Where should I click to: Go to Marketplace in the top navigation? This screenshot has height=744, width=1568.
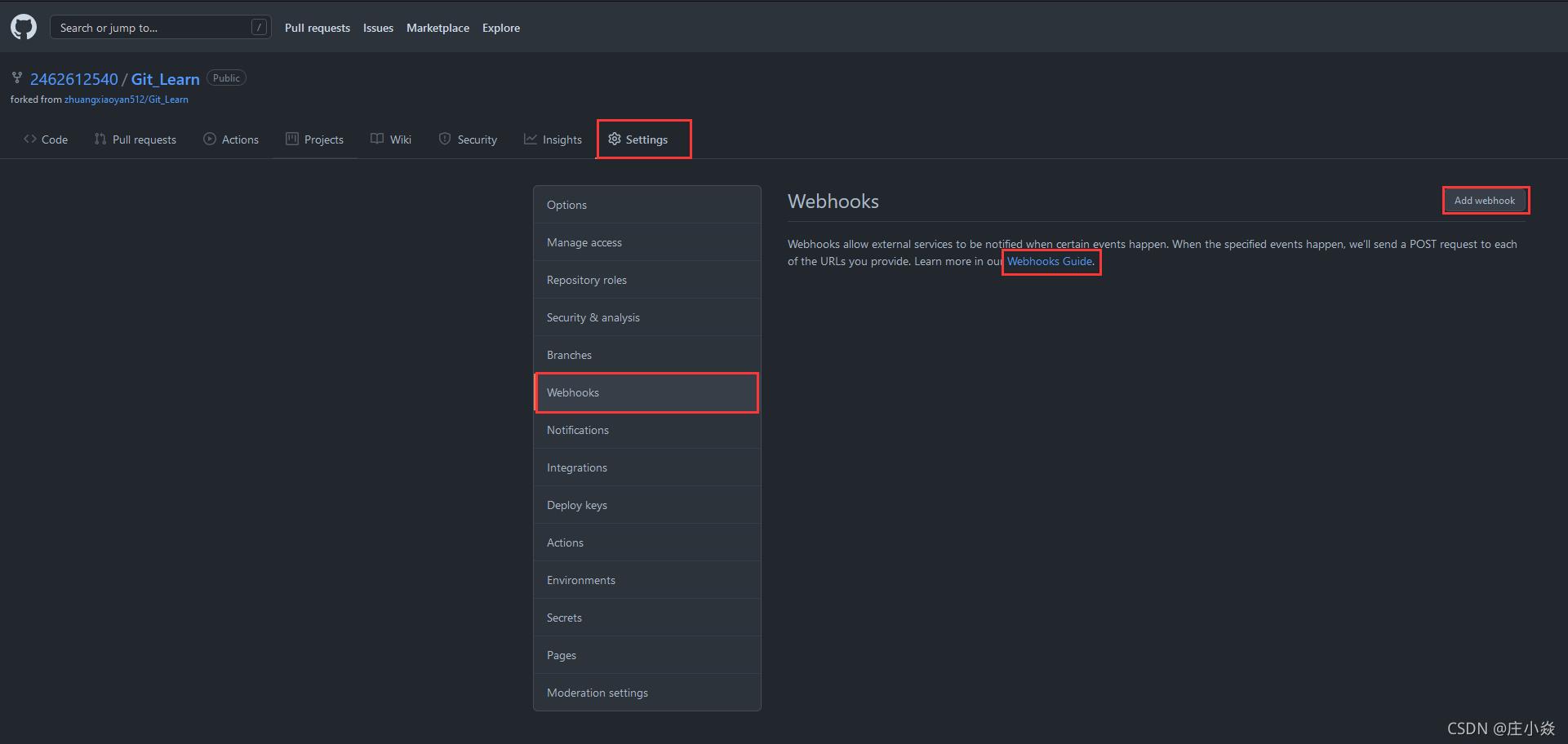(x=438, y=28)
